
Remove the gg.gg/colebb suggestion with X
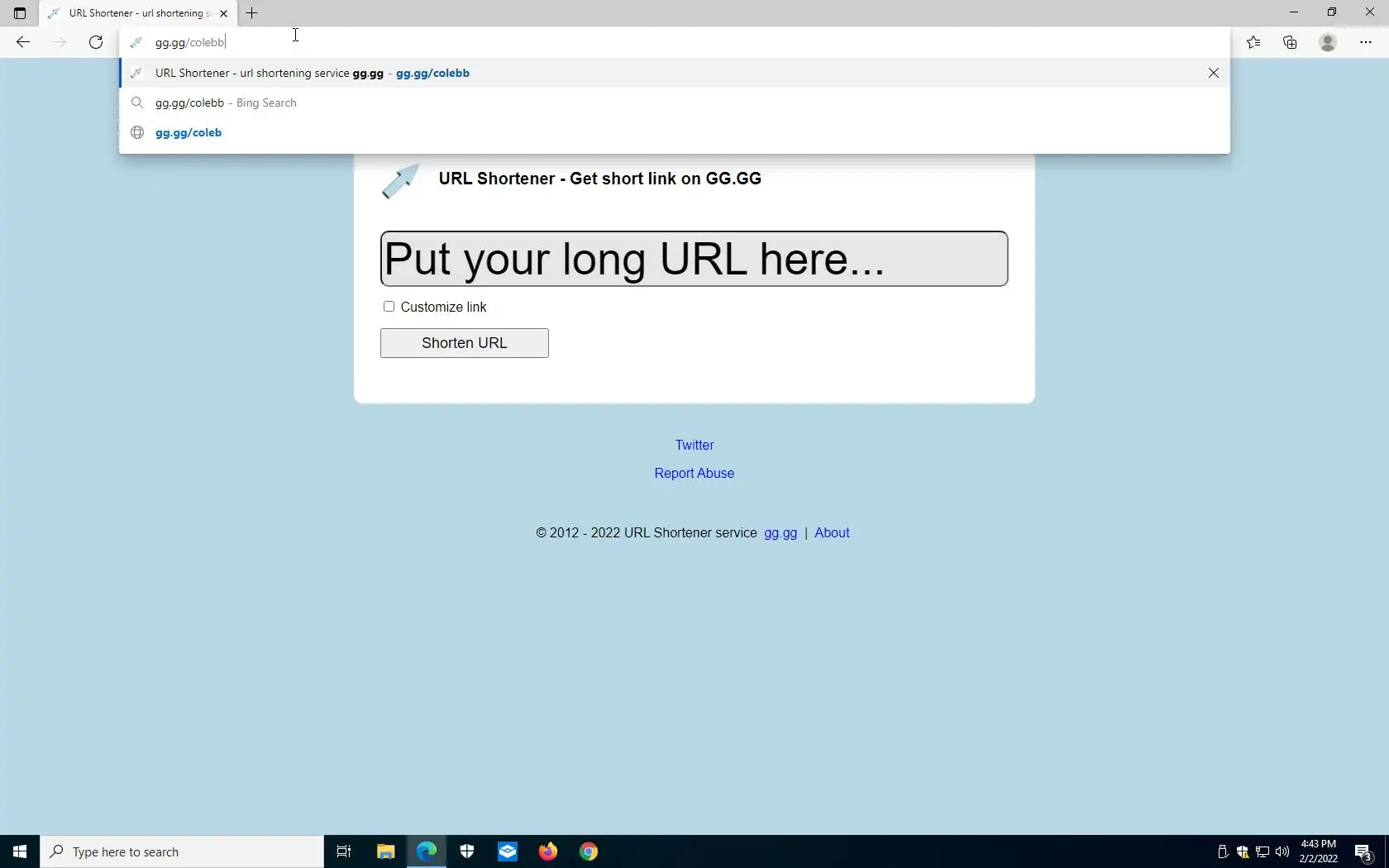click(1213, 73)
